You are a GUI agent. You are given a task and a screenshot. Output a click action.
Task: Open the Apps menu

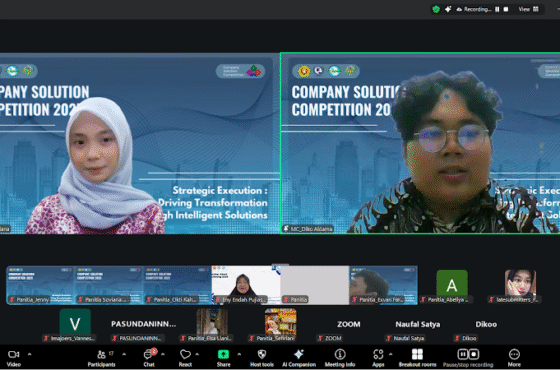tap(378, 358)
